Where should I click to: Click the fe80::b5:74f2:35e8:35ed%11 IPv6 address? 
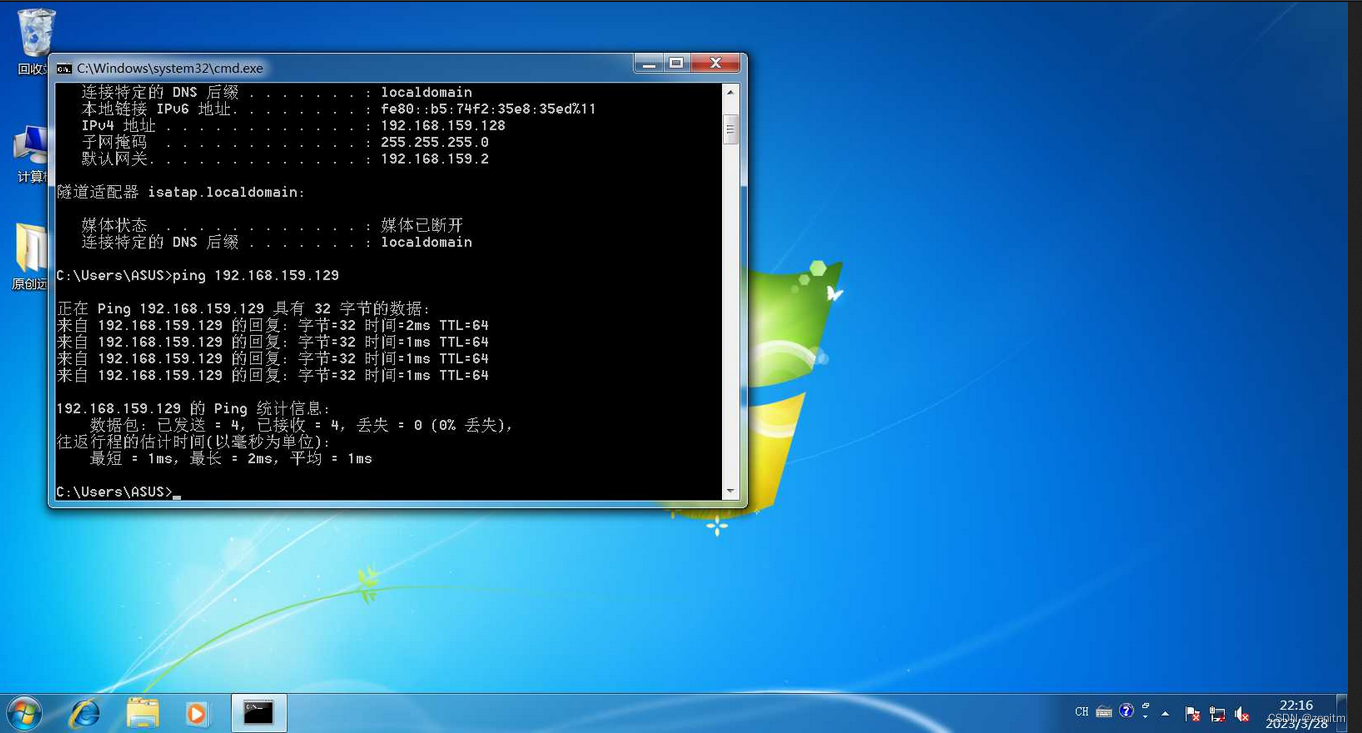click(488, 109)
